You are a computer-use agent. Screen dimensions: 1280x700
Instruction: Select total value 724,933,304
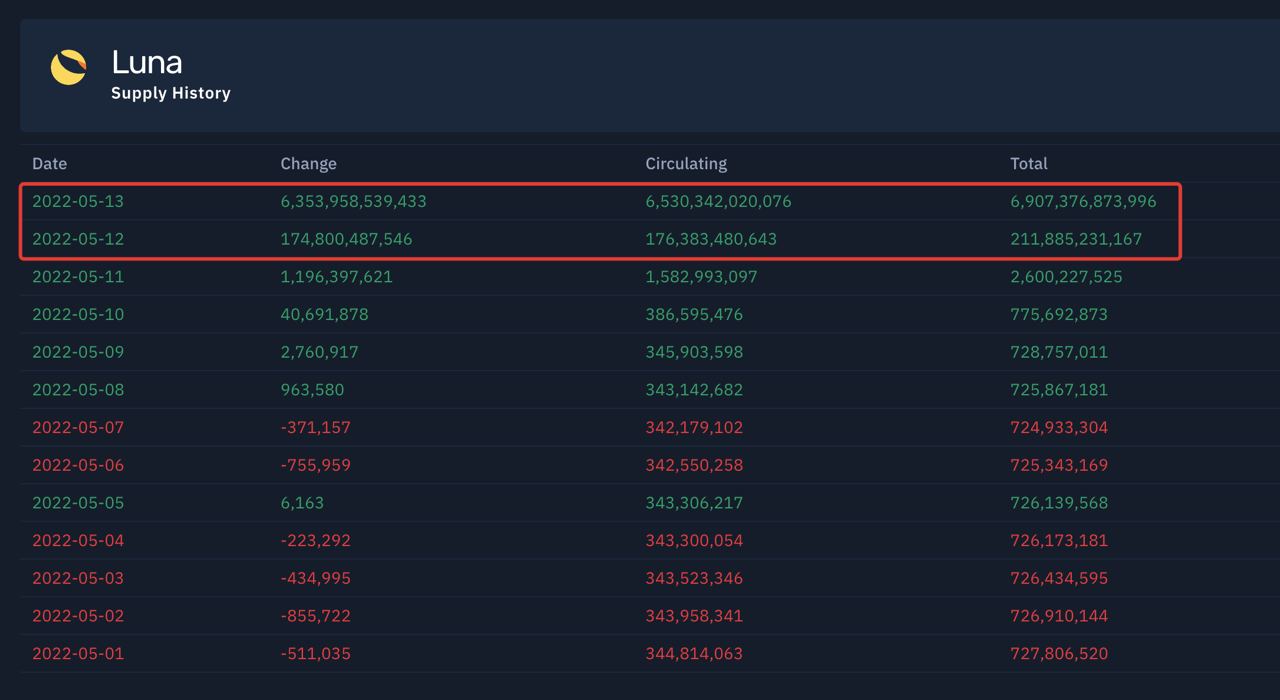(1059, 427)
